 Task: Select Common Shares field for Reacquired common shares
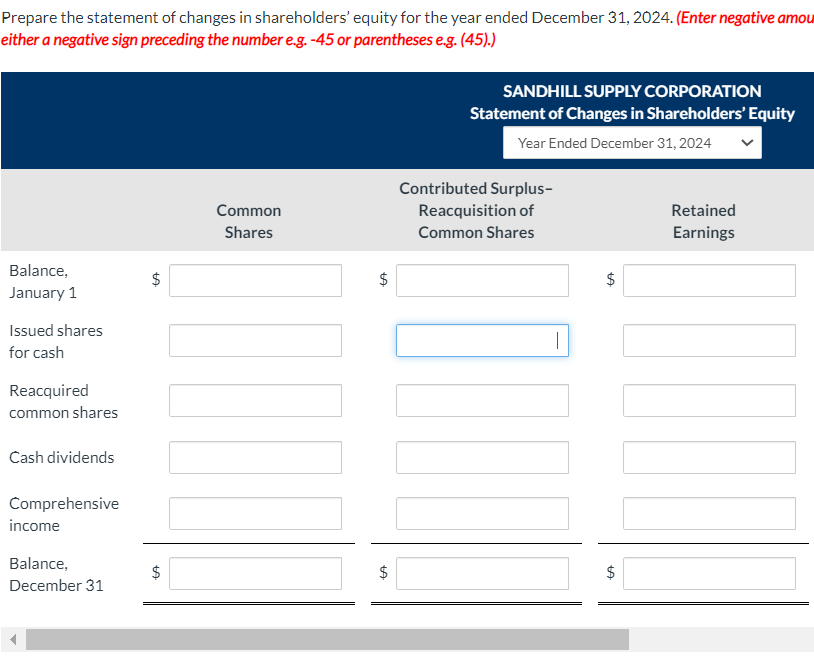coord(255,400)
